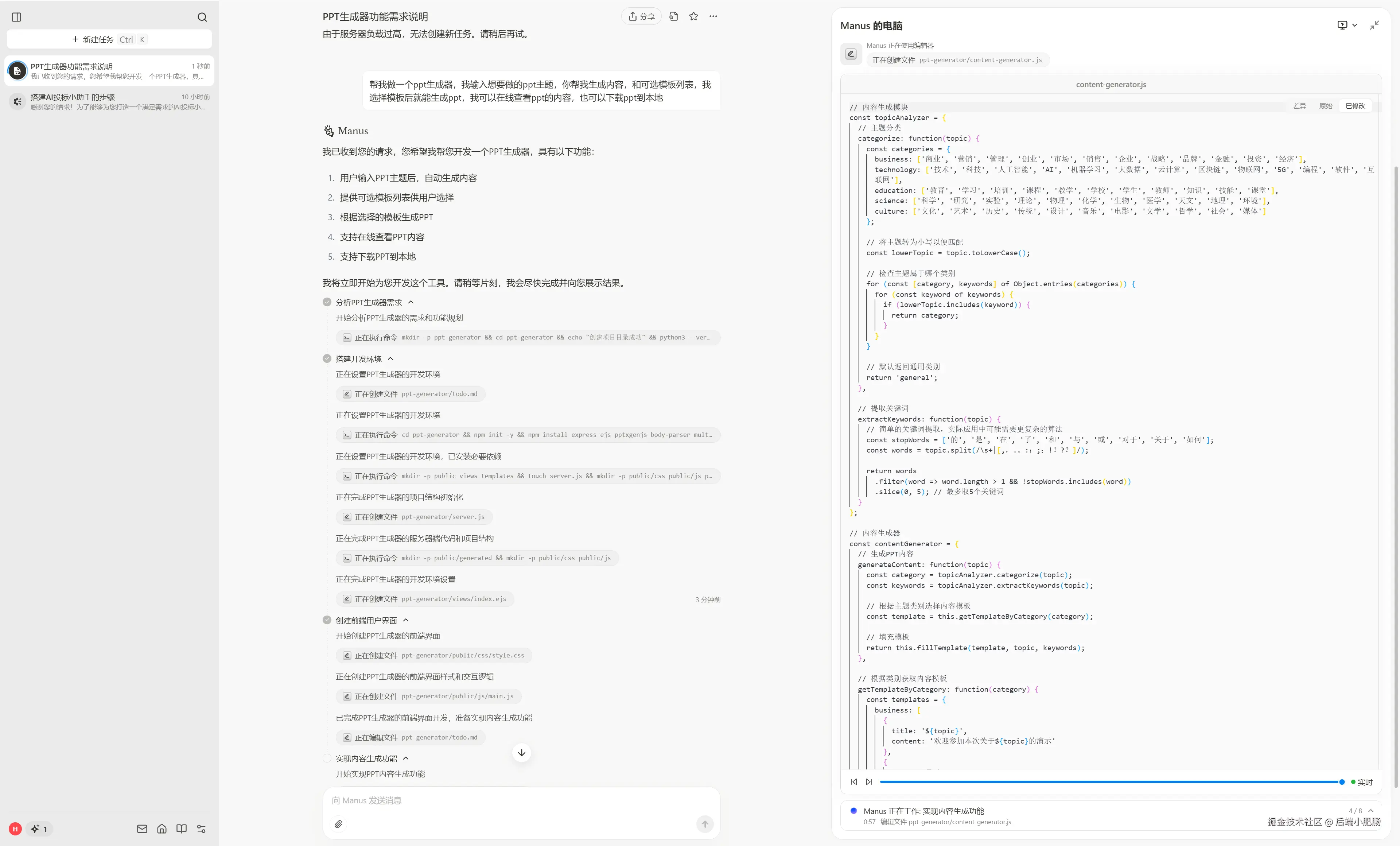Switch to the 差异 diff tab
The height and width of the screenshot is (846, 1400).
pyautogui.click(x=1299, y=106)
